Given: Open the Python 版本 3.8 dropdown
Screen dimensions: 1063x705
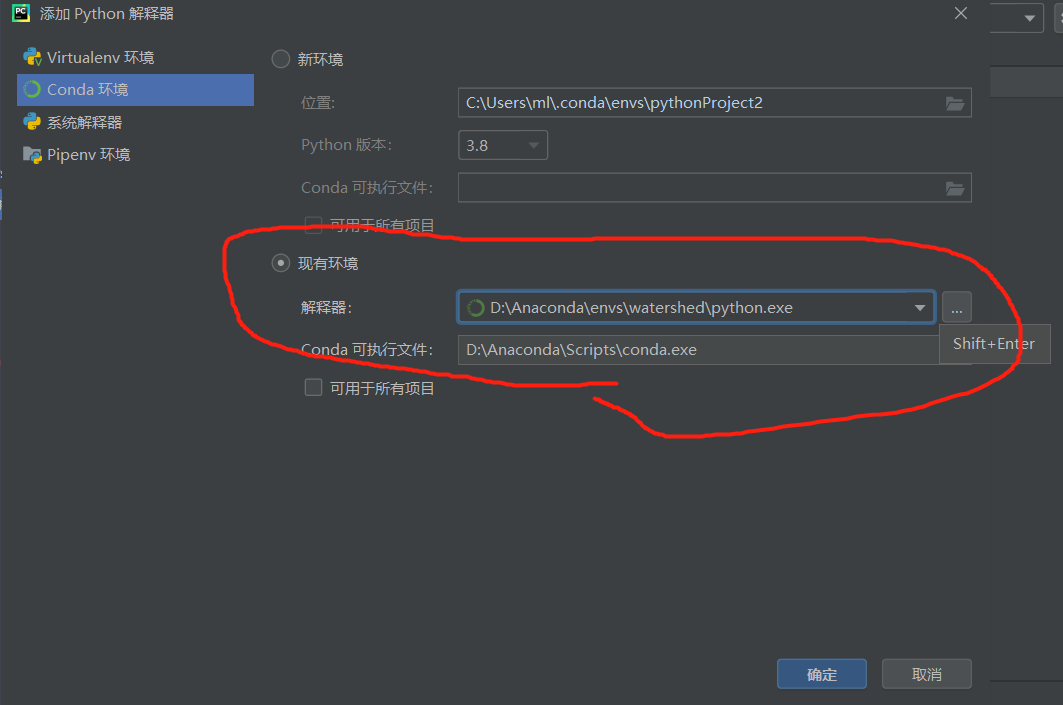Looking at the screenshot, I should click(503, 145).
